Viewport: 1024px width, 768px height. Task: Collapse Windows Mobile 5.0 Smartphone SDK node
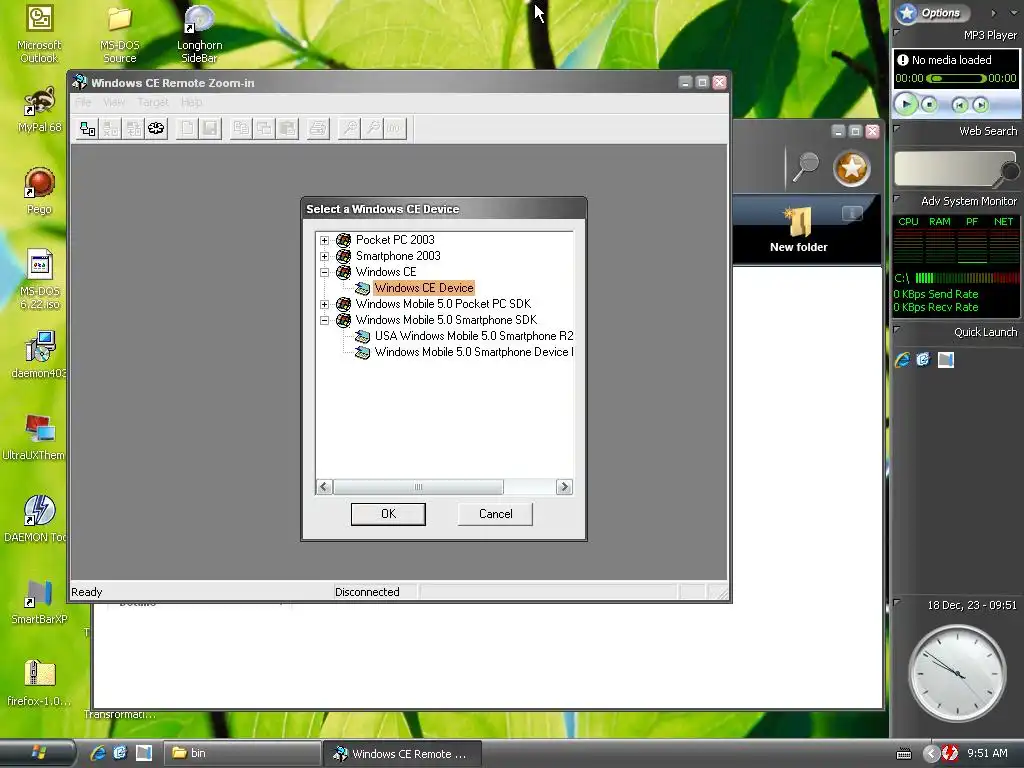pos(325,320)
